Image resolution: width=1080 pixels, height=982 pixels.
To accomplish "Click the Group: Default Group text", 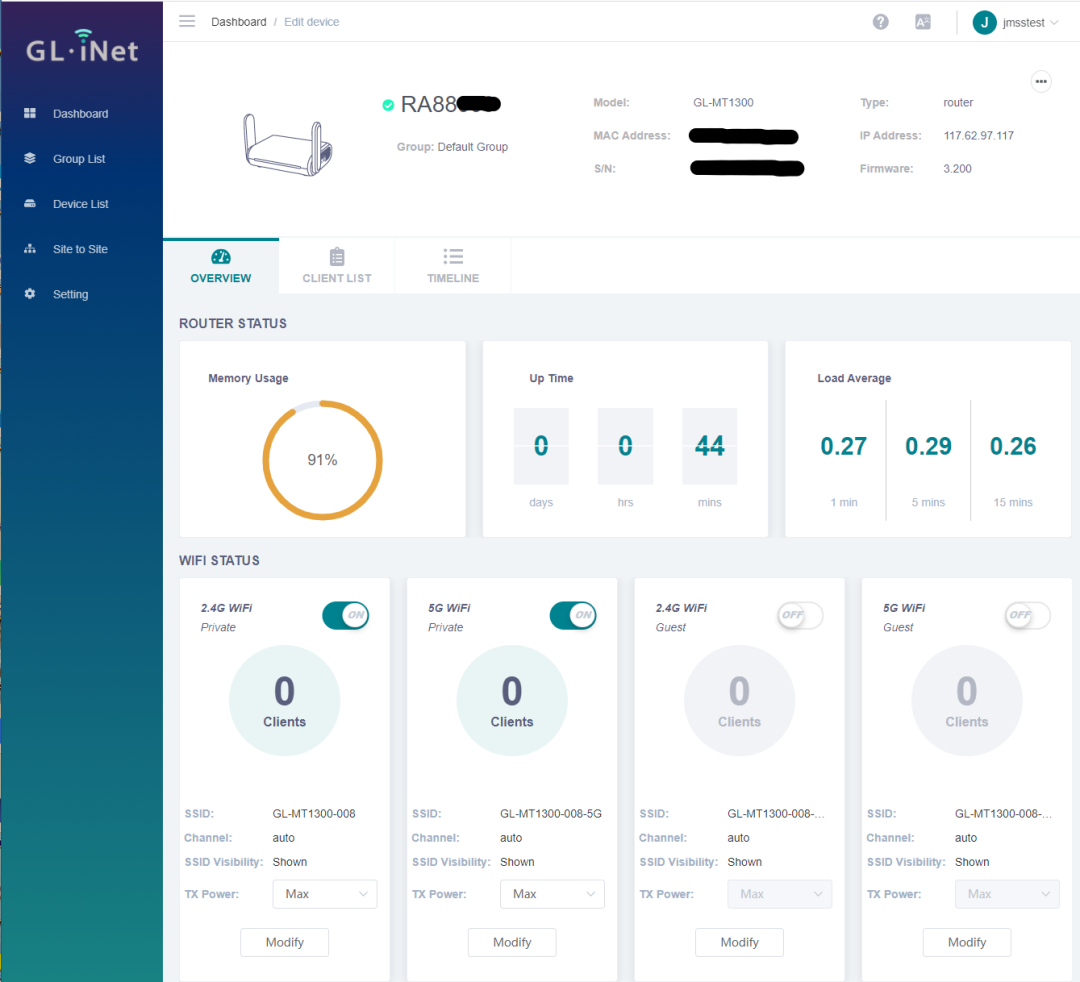I will point(452,147).
